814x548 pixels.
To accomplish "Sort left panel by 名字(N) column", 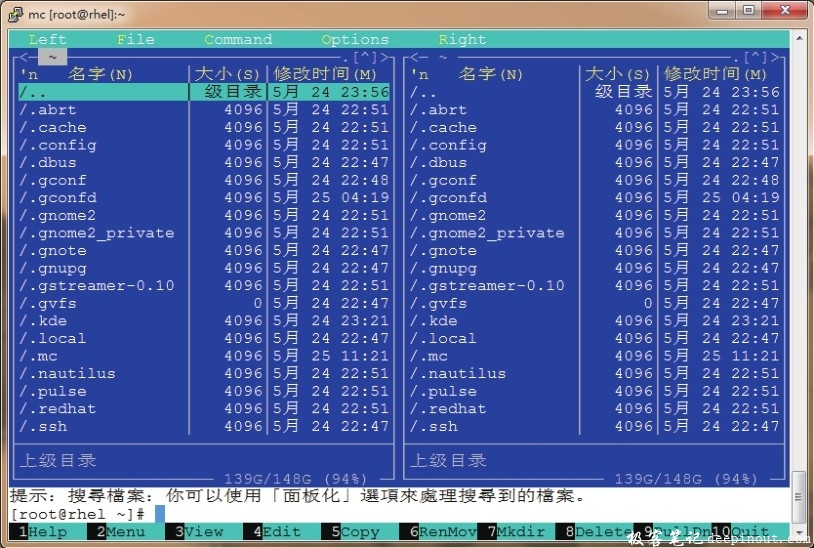I will [x=100, y=74].
